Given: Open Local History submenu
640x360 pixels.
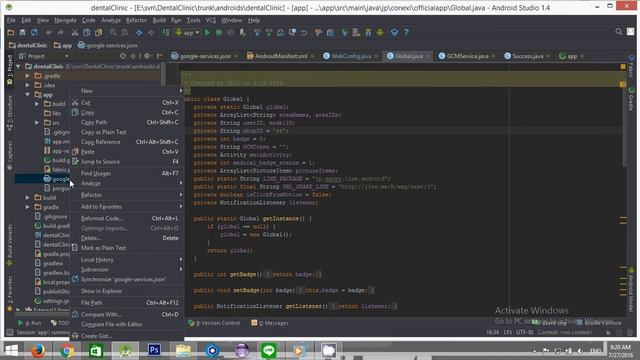Looking at the screenshot, I should pyautogui.click(x=127, y=260).
